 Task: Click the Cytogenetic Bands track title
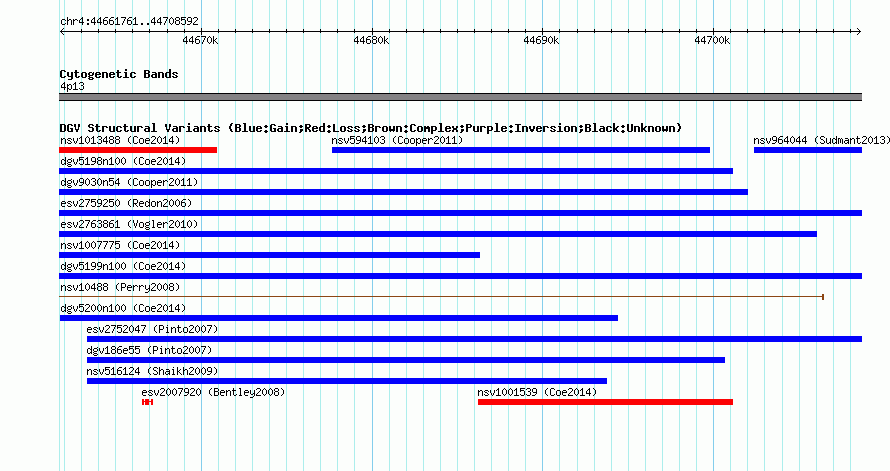[x=119, y=74]
